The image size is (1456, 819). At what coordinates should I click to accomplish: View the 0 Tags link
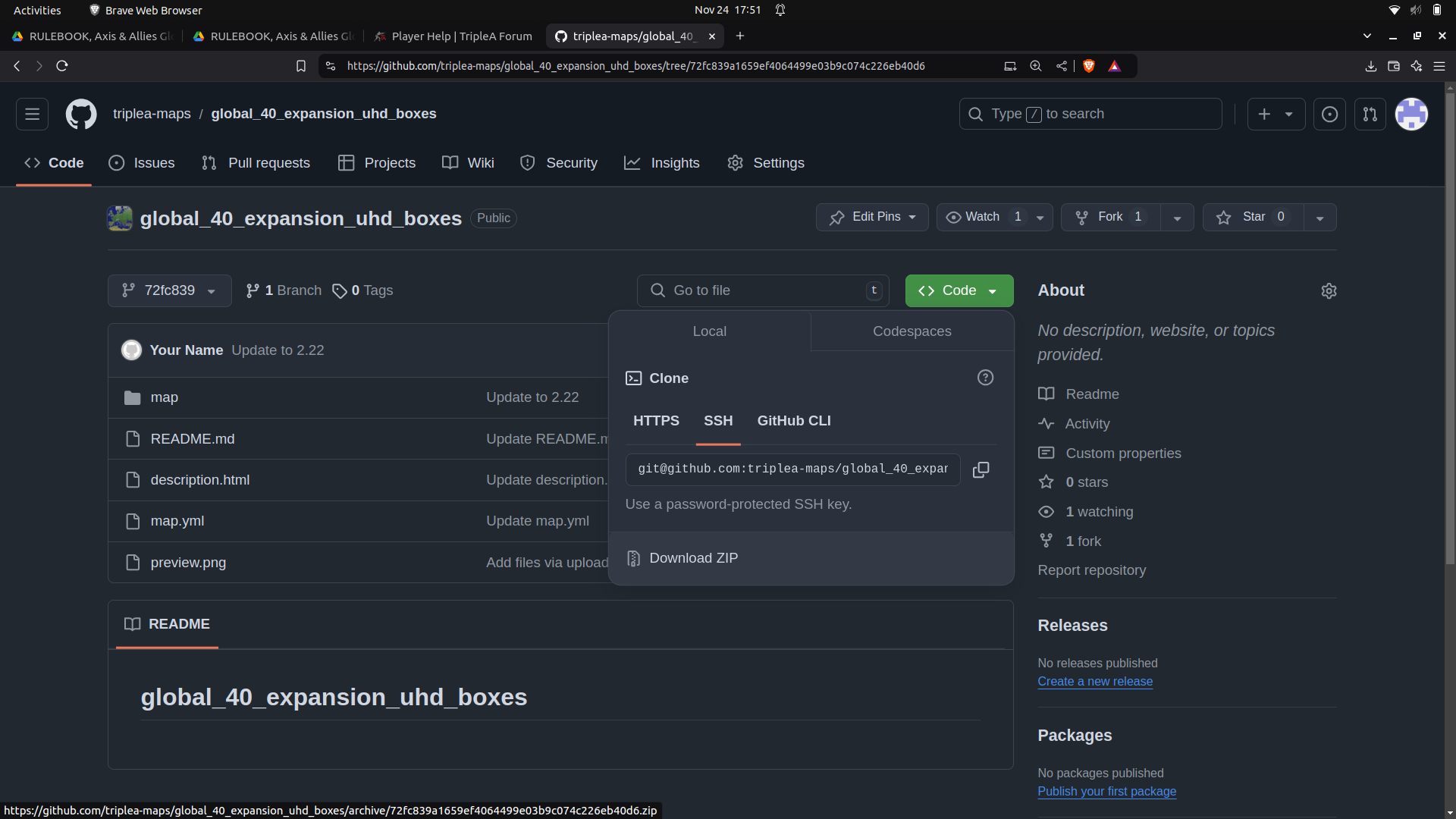(362, 291)
